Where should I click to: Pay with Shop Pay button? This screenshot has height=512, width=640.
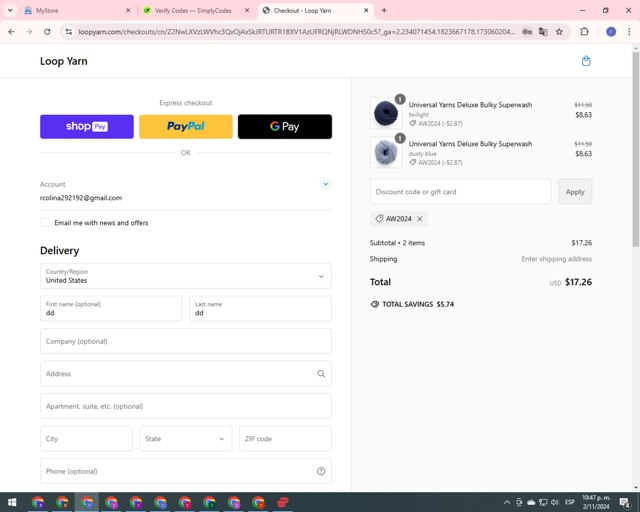click(x=87, y=127)
